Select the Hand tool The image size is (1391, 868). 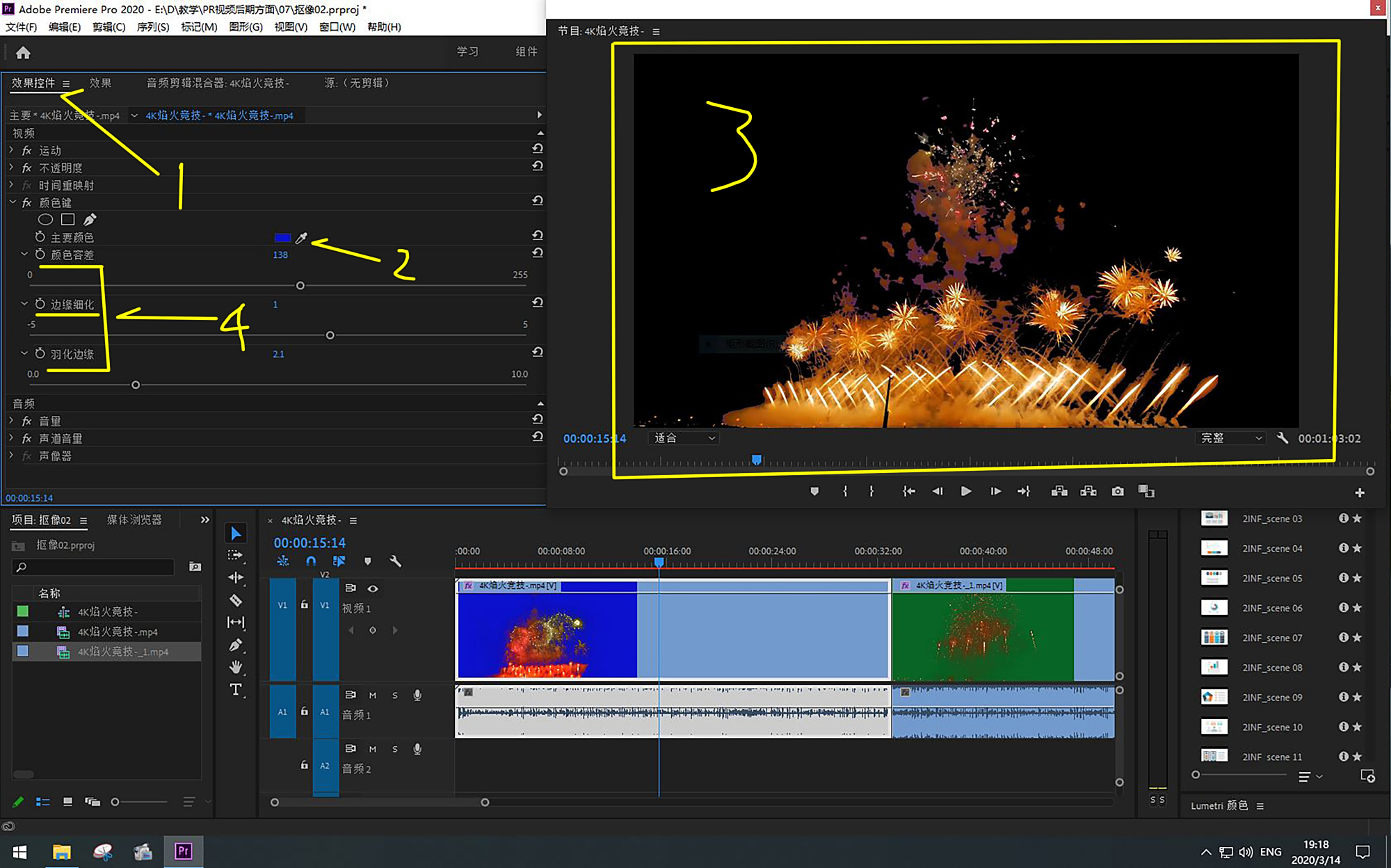tap(236, 667)
